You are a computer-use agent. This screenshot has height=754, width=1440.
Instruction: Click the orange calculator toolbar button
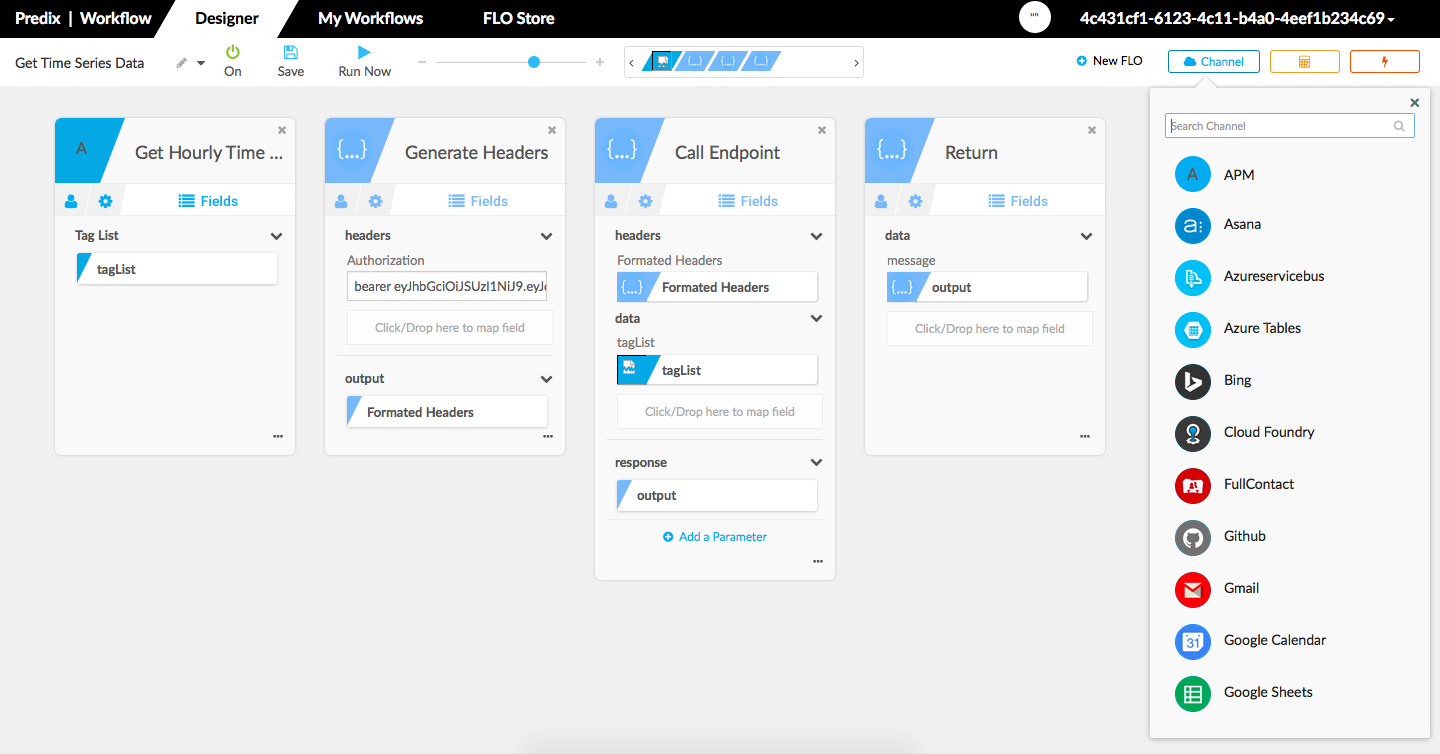(x=1304, y=62)
